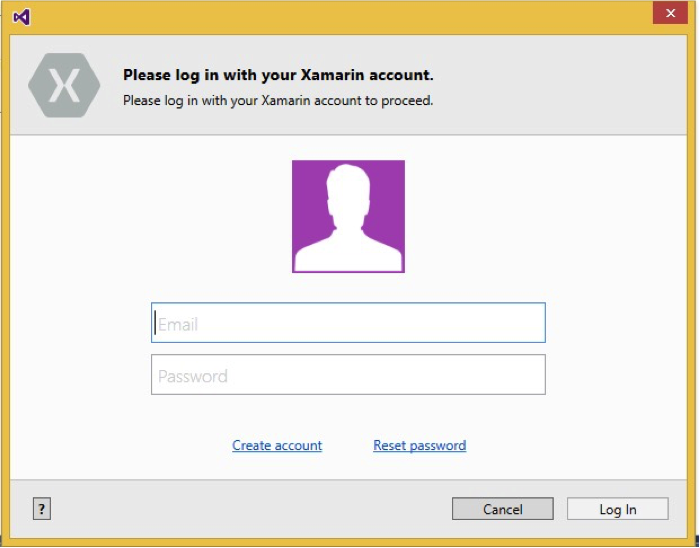Screen dimensions: 700x548
Task: Click the 'to proceed' subtitle text
Action: (x=278, y=100)
